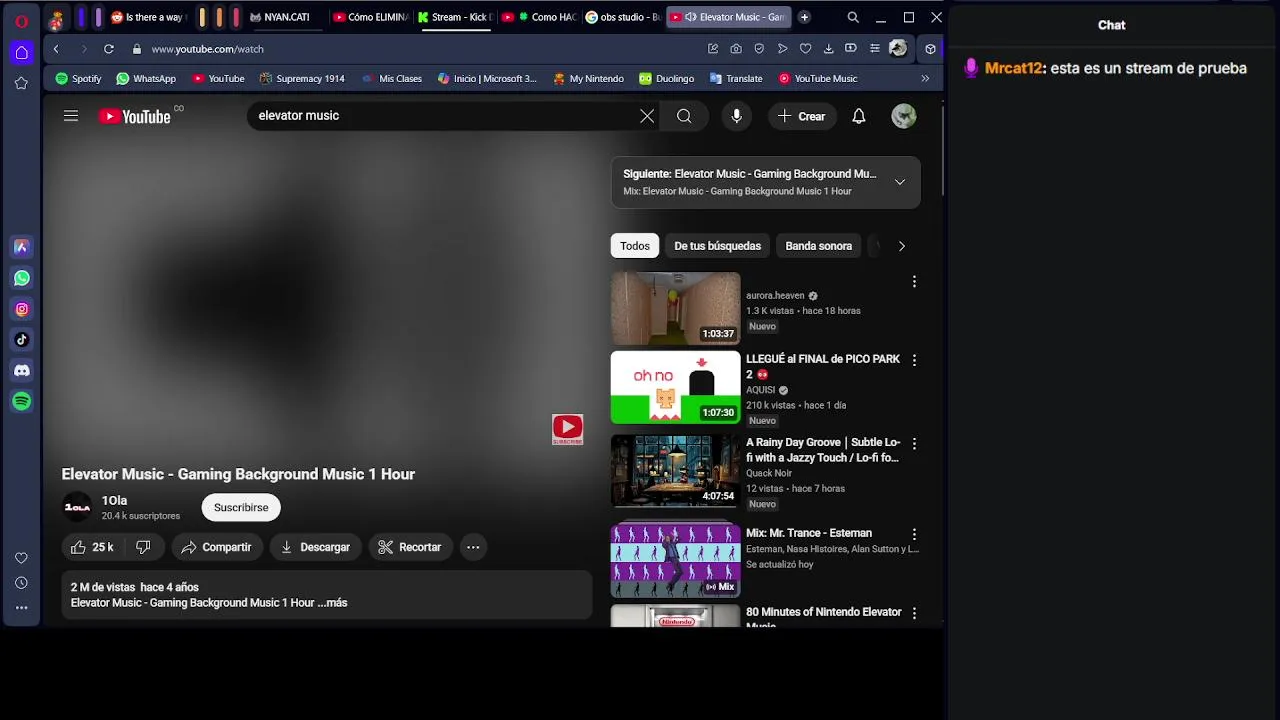Screen dimensions: 1280x720
Task: Click the browser snapshot camera icon
Action: 736,48
